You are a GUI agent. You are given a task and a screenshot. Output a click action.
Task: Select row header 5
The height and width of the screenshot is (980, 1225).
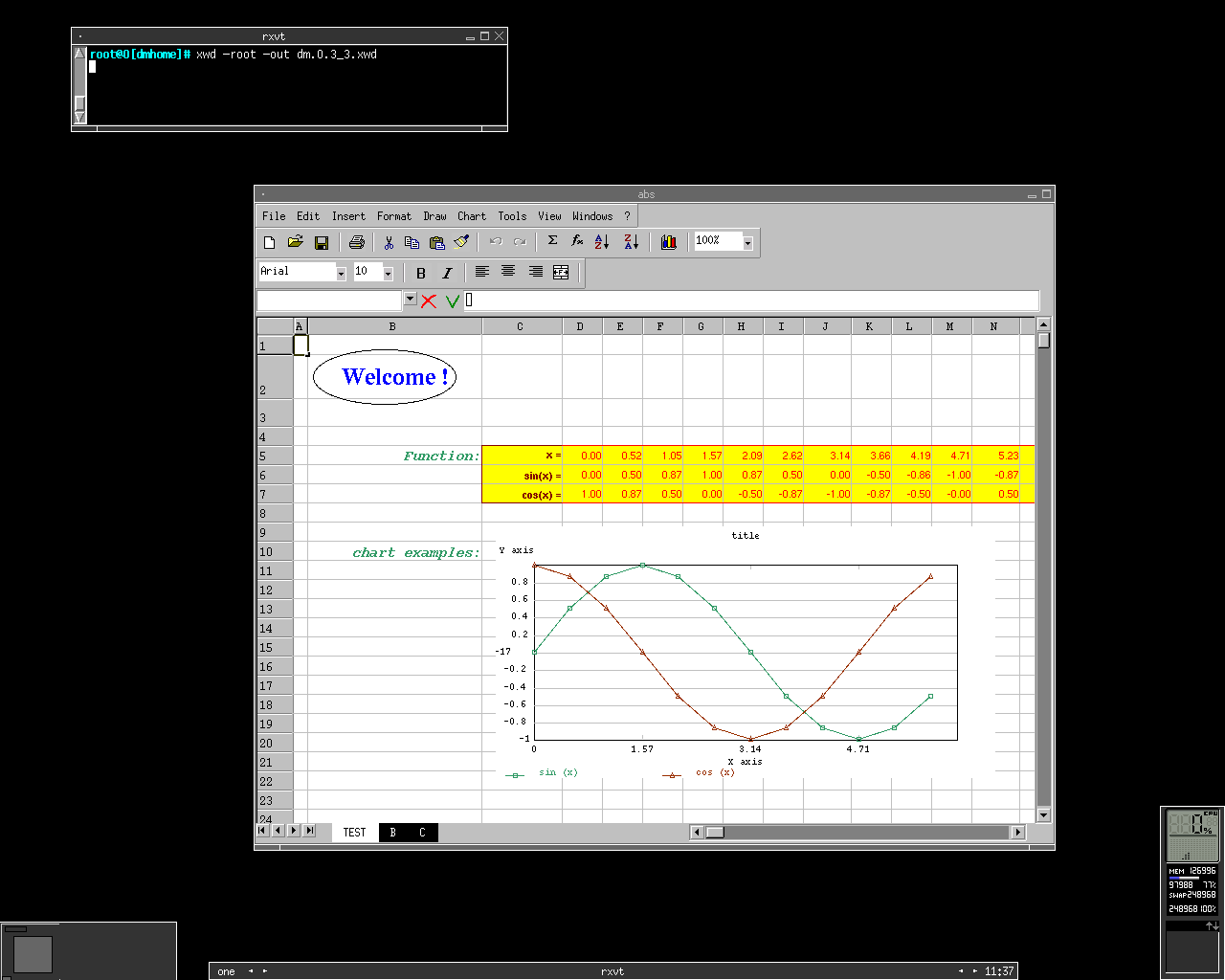tap(275, 457)
